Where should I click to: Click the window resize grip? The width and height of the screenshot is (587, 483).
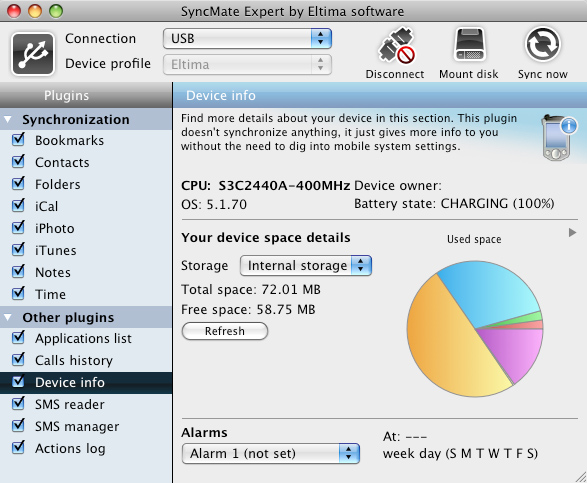[x=581, y=477]
